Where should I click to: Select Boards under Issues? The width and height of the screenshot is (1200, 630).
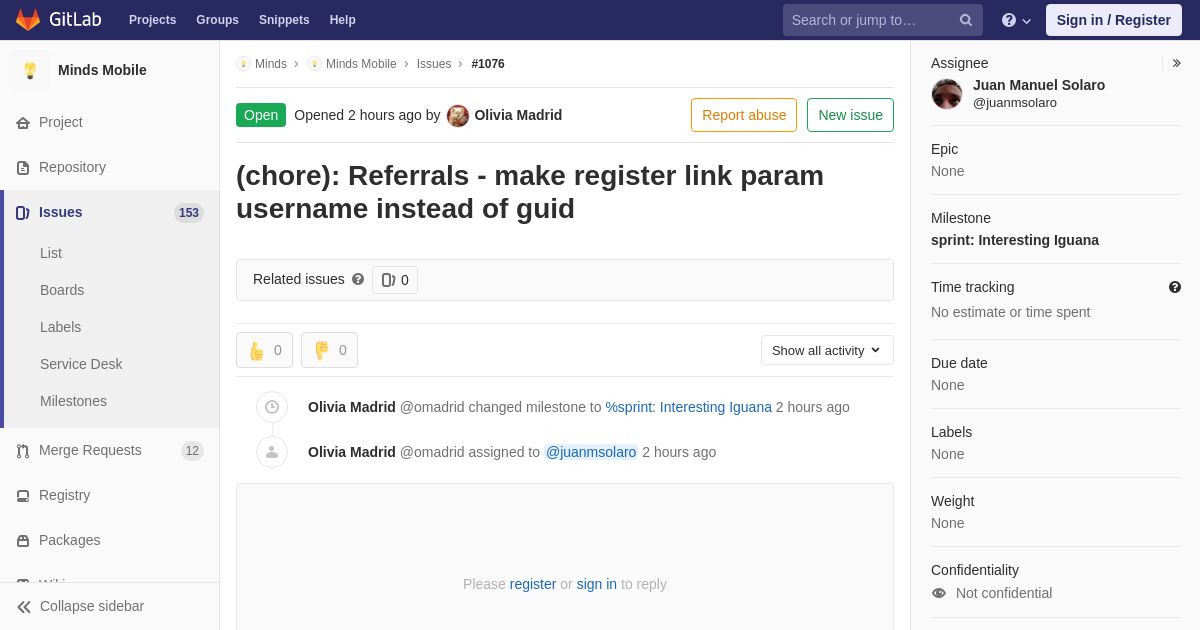[x=62, y=290]
